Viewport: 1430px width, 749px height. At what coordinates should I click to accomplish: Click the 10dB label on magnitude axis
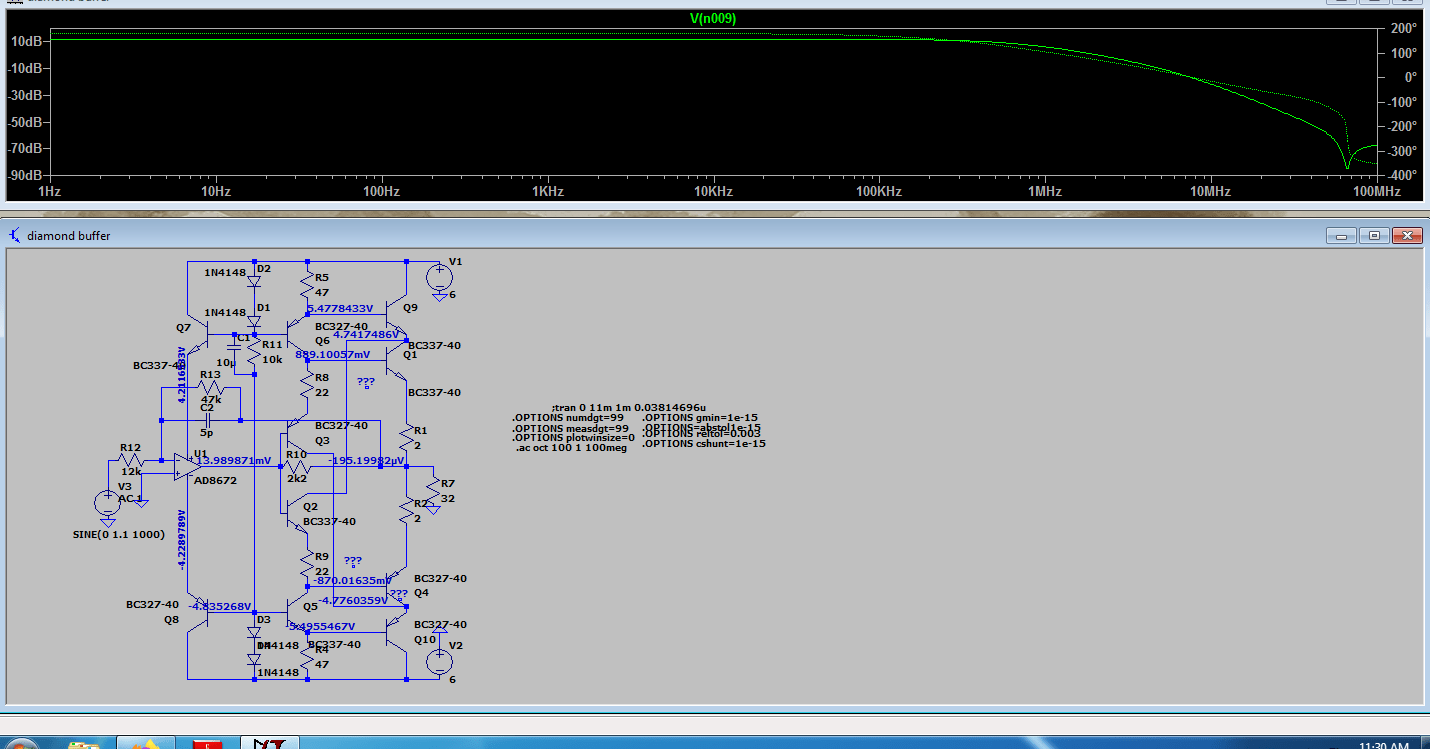tap(26, 41)
